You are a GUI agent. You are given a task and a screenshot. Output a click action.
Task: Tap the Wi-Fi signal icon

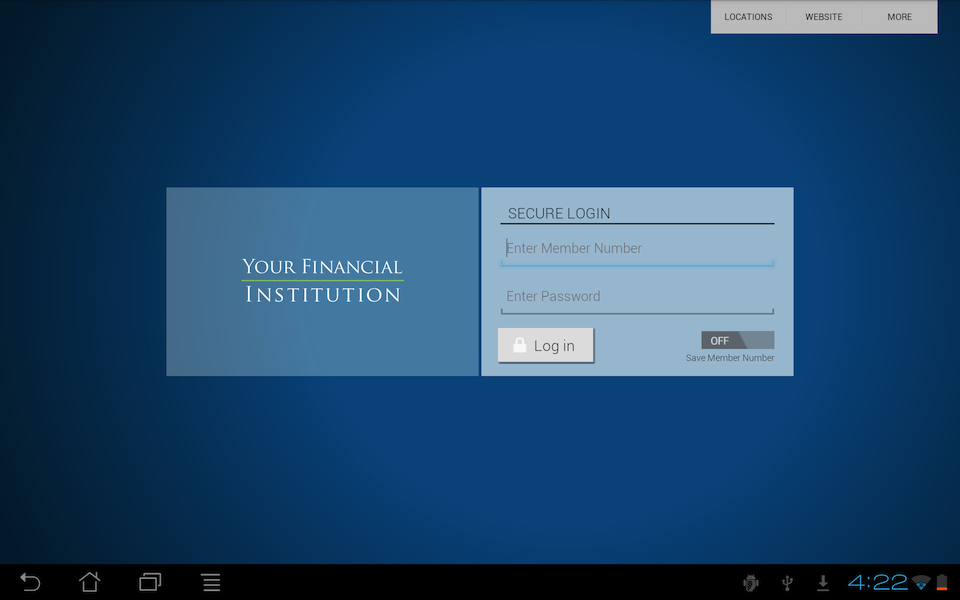coord(921,581)
